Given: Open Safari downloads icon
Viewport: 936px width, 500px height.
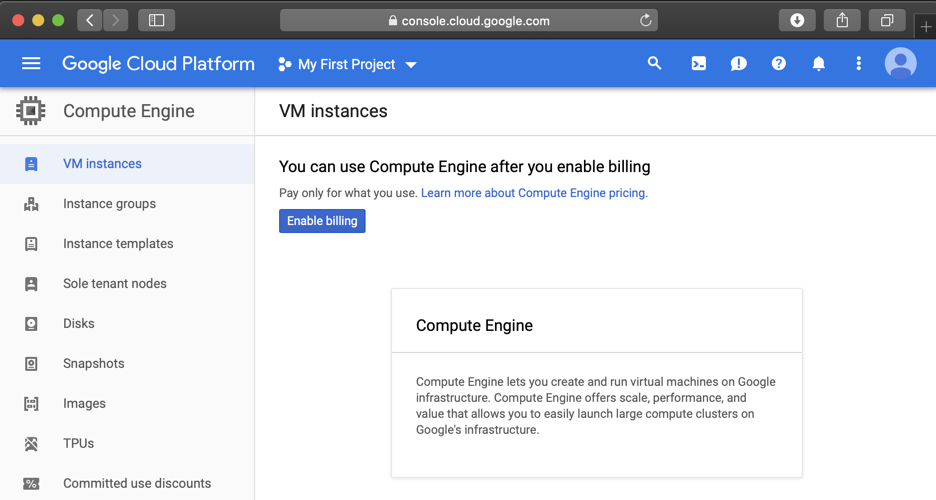Looking at the screenshot, I should 797,20.
